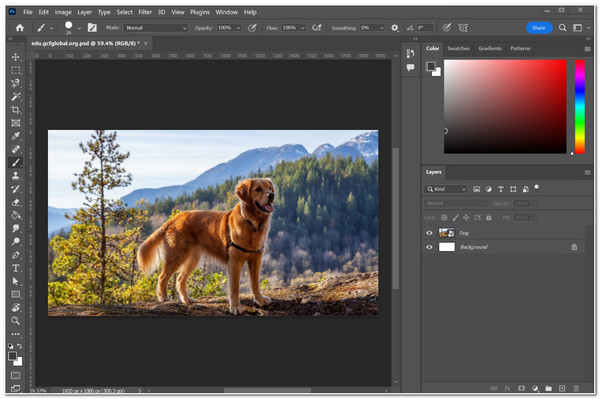Select the Healing Brush tool
Viewport: 600px width, 399px height.
click(16, 149)
